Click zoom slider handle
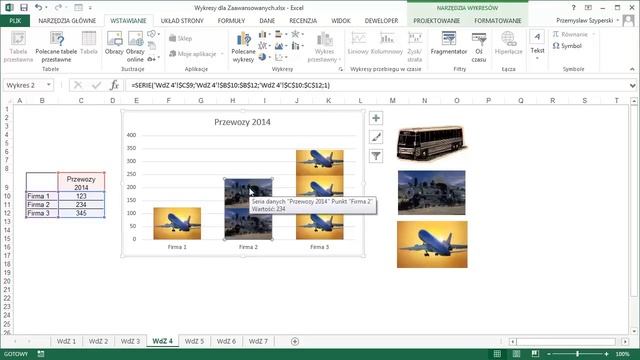Viewport: 640px width, 360px height. 578,354
